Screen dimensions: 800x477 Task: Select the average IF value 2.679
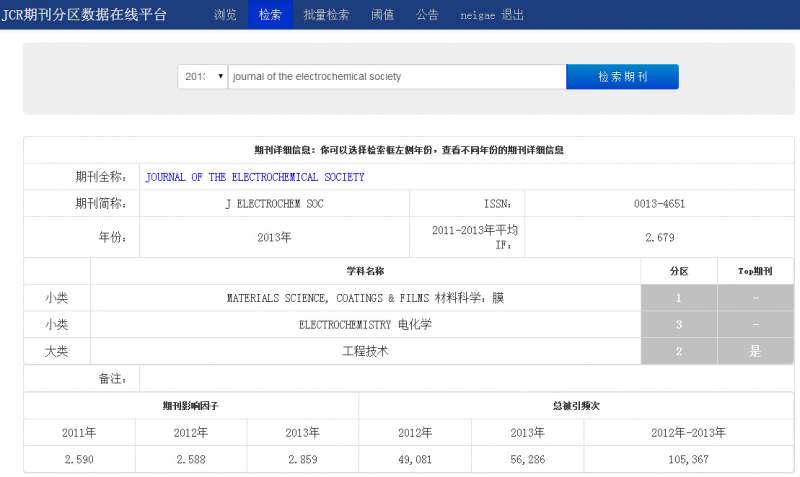[x=659, y=237]
